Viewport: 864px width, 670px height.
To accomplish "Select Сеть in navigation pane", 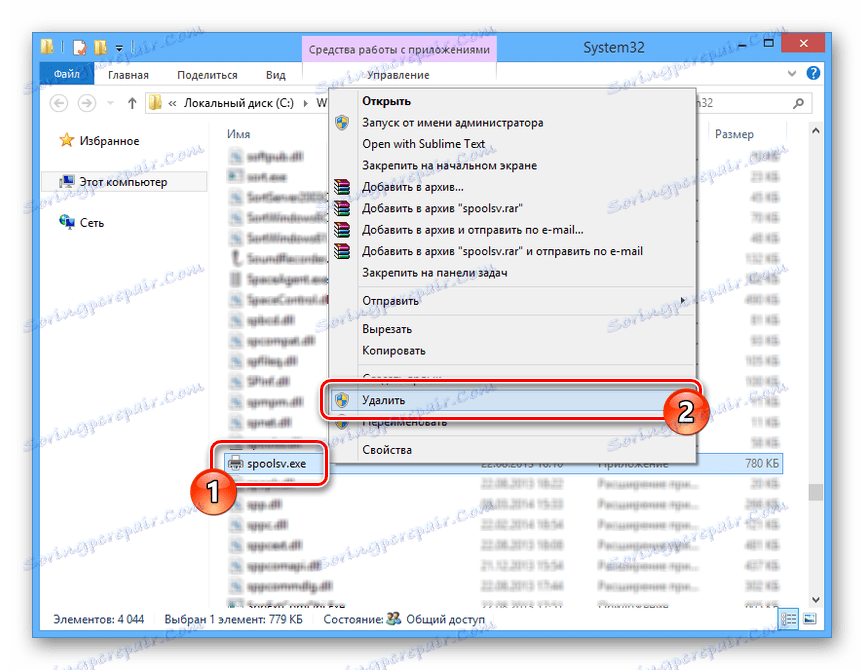I will click(x=82, y=223).
